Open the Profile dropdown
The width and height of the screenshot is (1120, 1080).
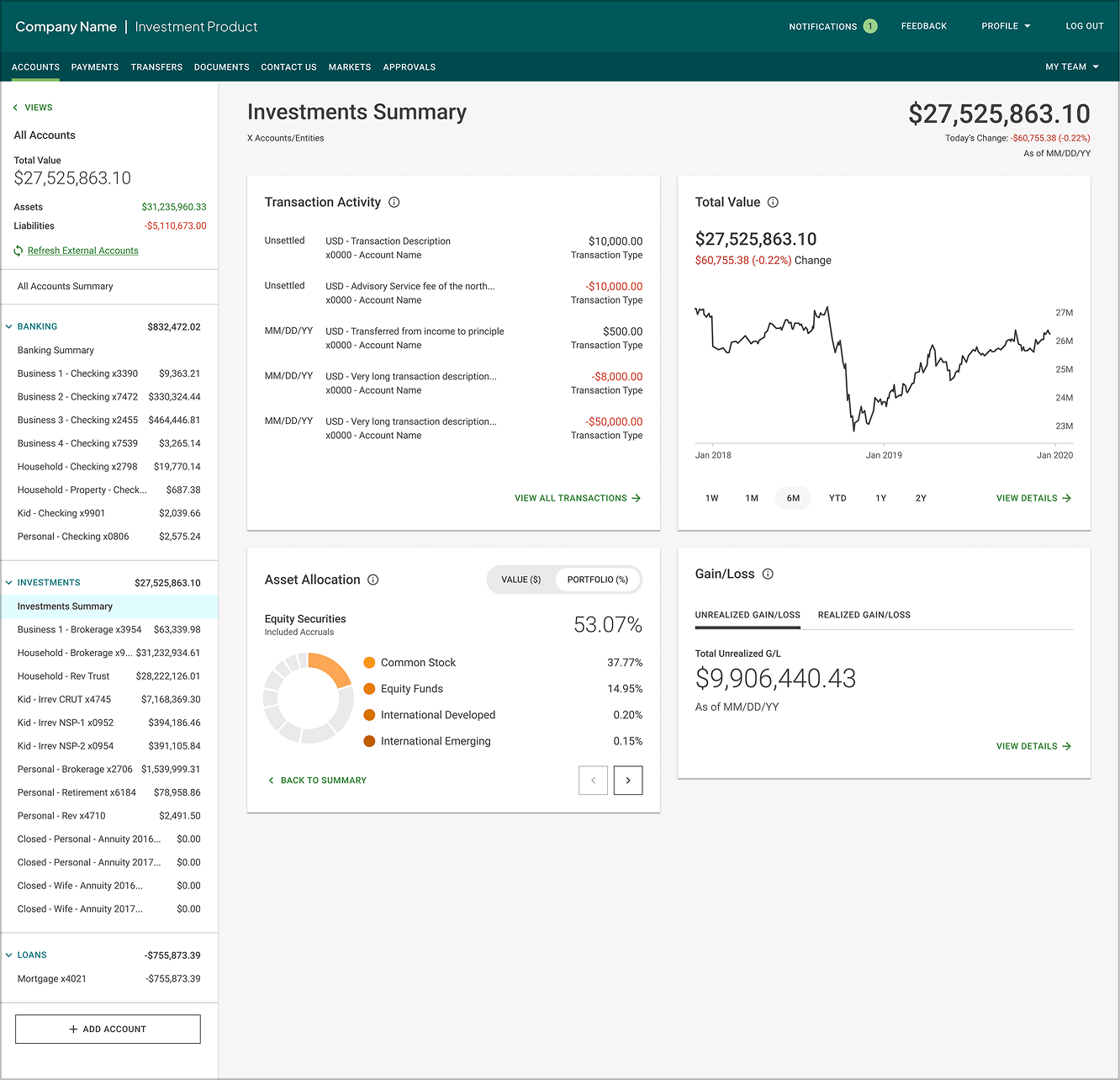coord(1006,26)
